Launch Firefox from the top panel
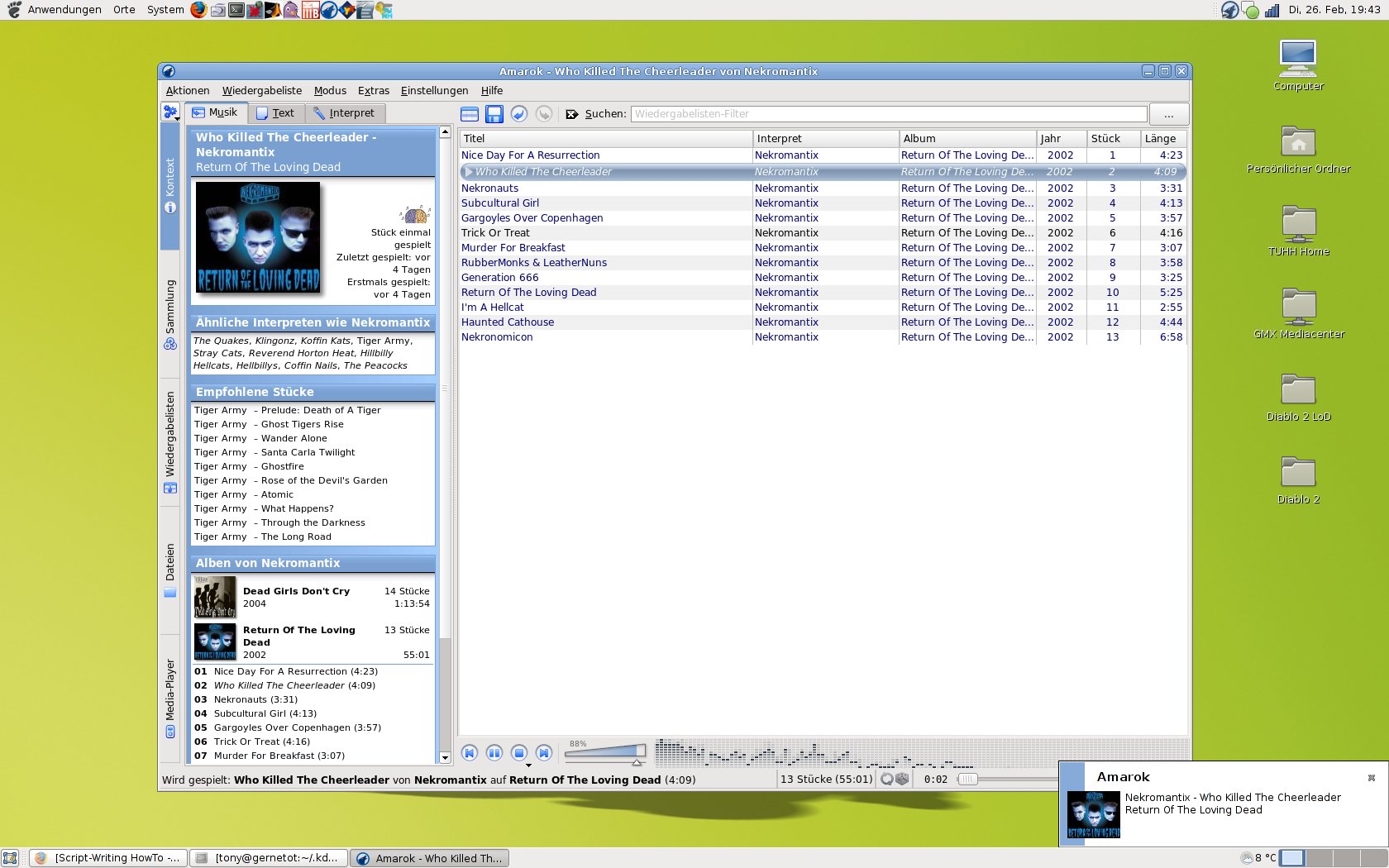The height and width of the screenshot is (868, 1389). [198, 10]
